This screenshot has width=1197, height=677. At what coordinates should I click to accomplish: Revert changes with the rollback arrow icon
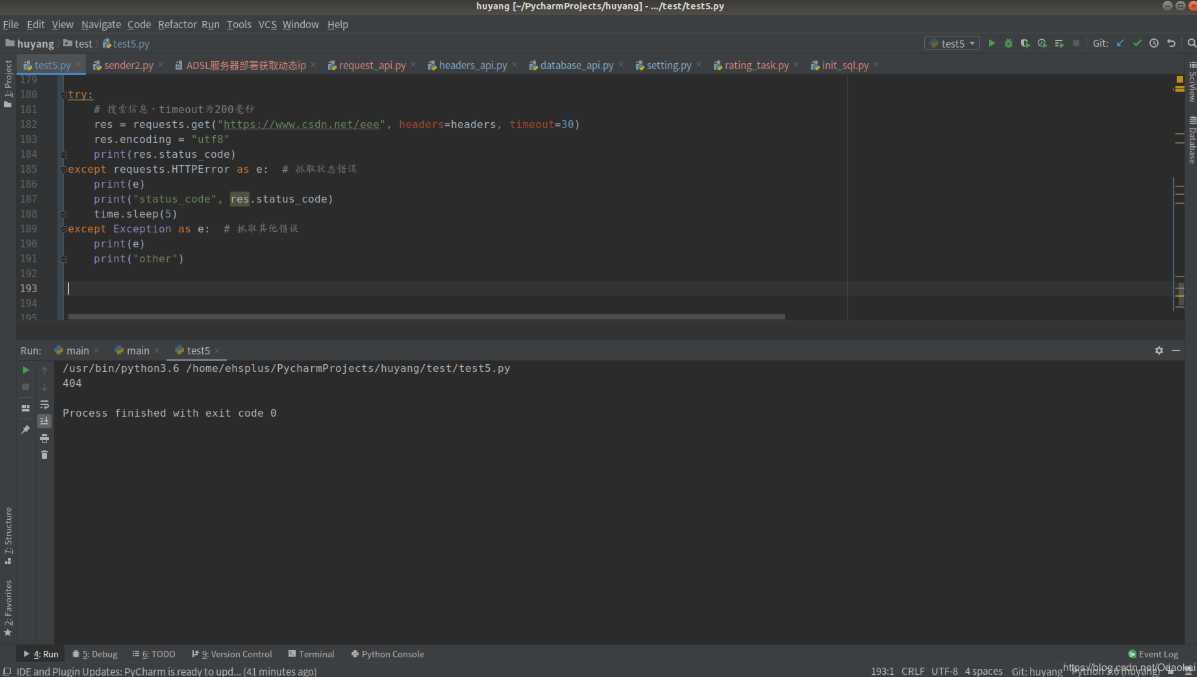click(1171, 43)
